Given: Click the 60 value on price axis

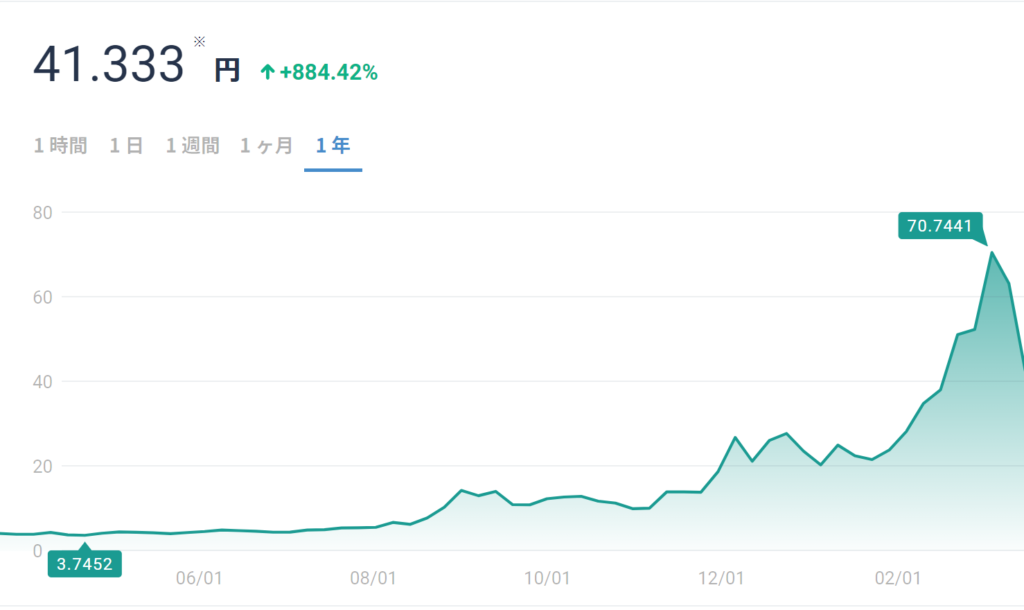Looking at the screenshot, I should [x=42, y=297].
